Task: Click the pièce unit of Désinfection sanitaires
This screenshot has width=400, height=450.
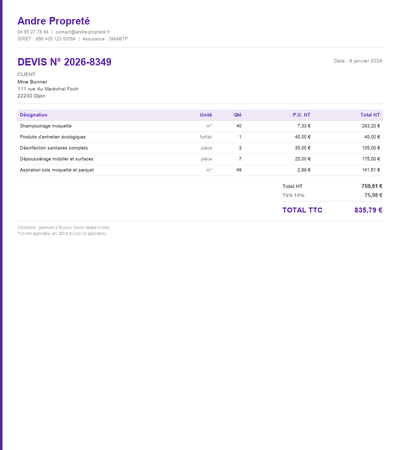Action: click(206, 148)
